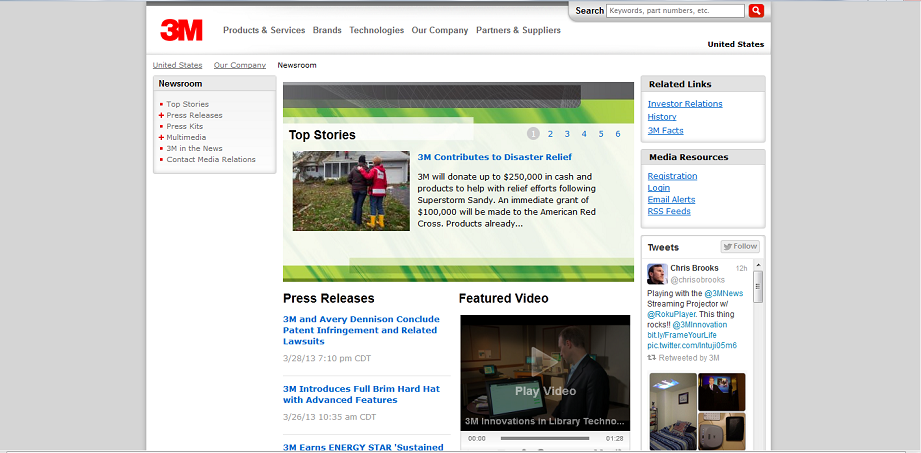The width and height of the screenshot is (921, 453).
Task: Click the disaster relief story photo
Action: (351, 191)
